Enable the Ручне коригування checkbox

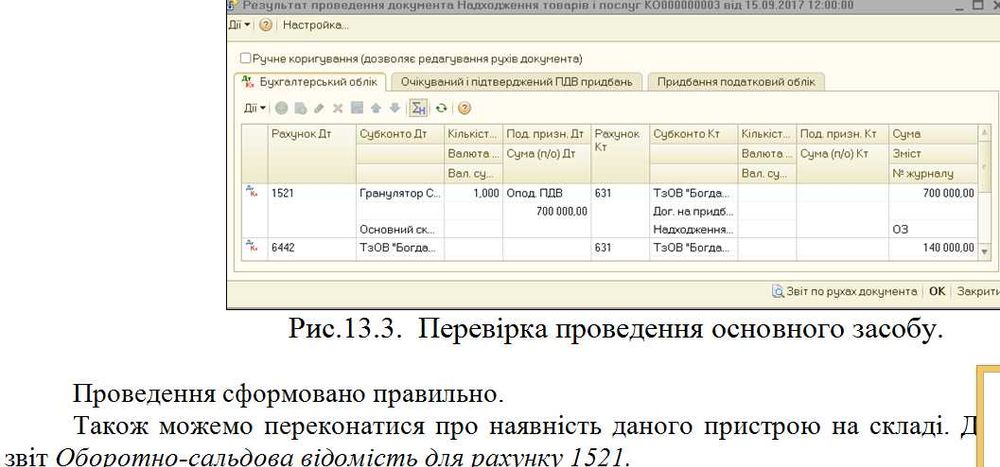pos(246,59)
